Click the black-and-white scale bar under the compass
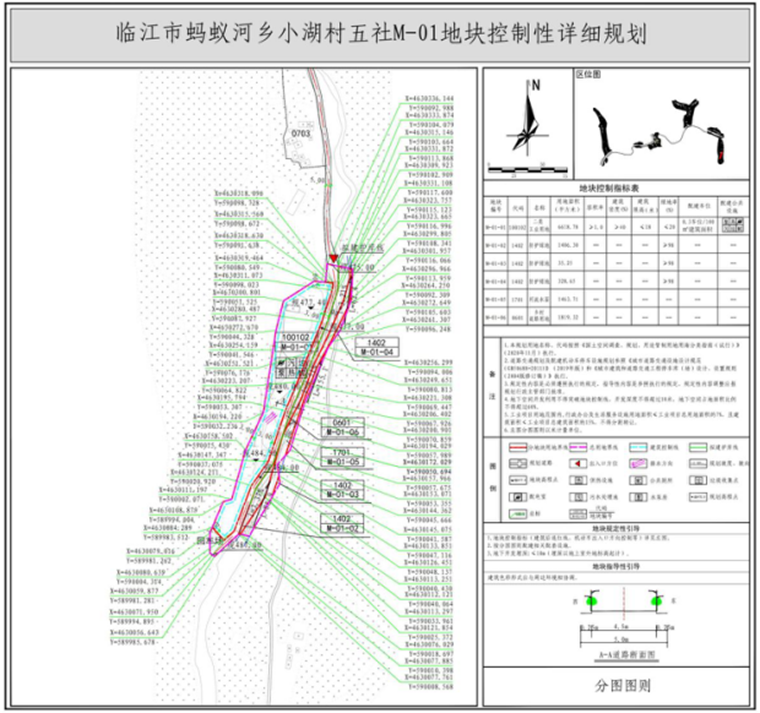Screen dimensions: 760x713 (x=527, y=170)
